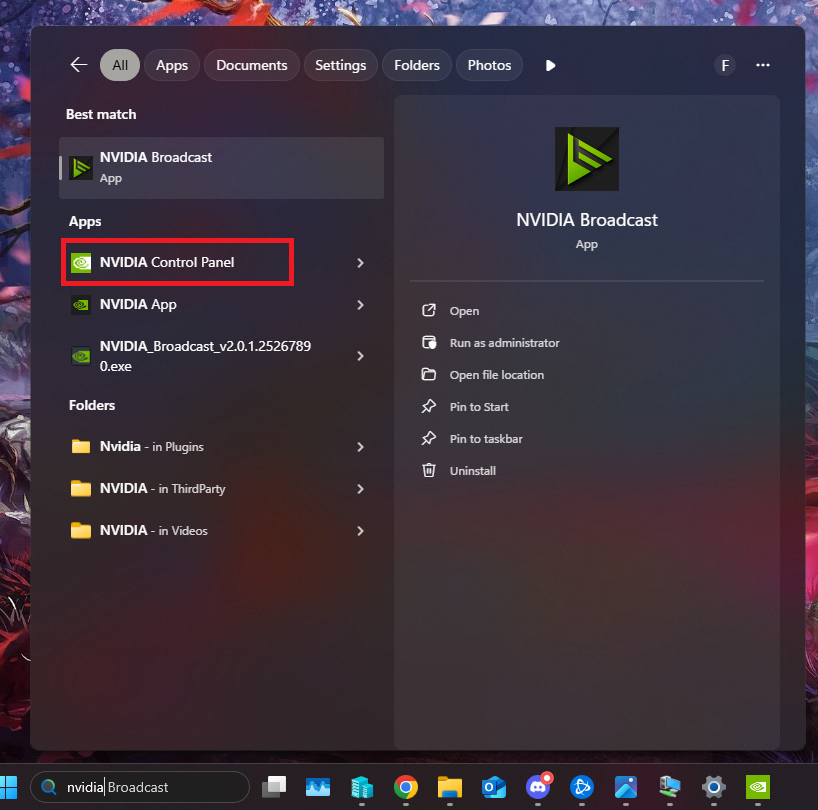Viewport: 818px width, 810px height.
Task: Open Settings gear from taskbar
Action: pyautogui.click(x=714, y=787)
